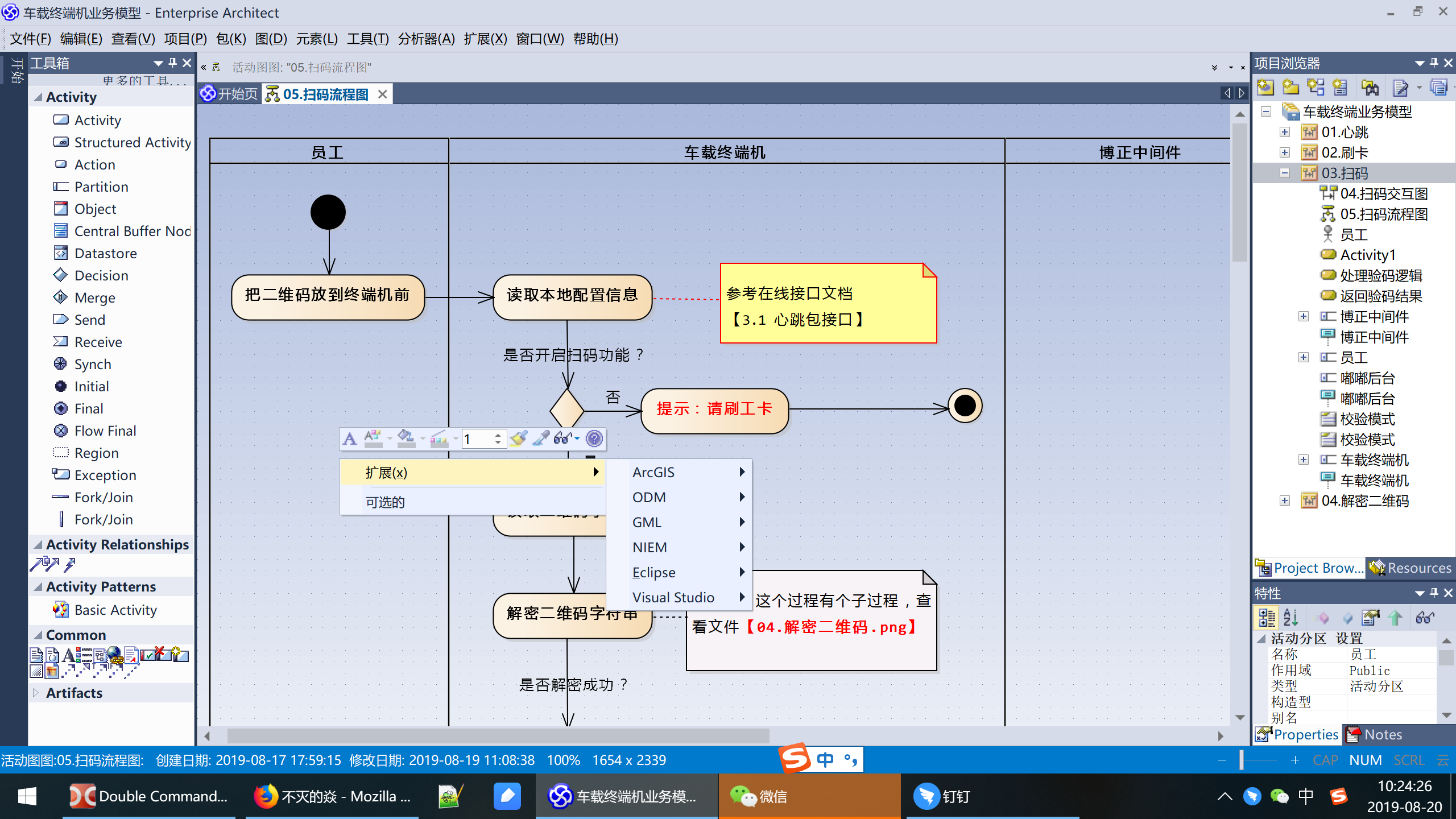The height and width of the screenshot is (819, 1456).
Task: Click the stacked windows icon in Project Browser toolbar
Action: click(1438, 88)
